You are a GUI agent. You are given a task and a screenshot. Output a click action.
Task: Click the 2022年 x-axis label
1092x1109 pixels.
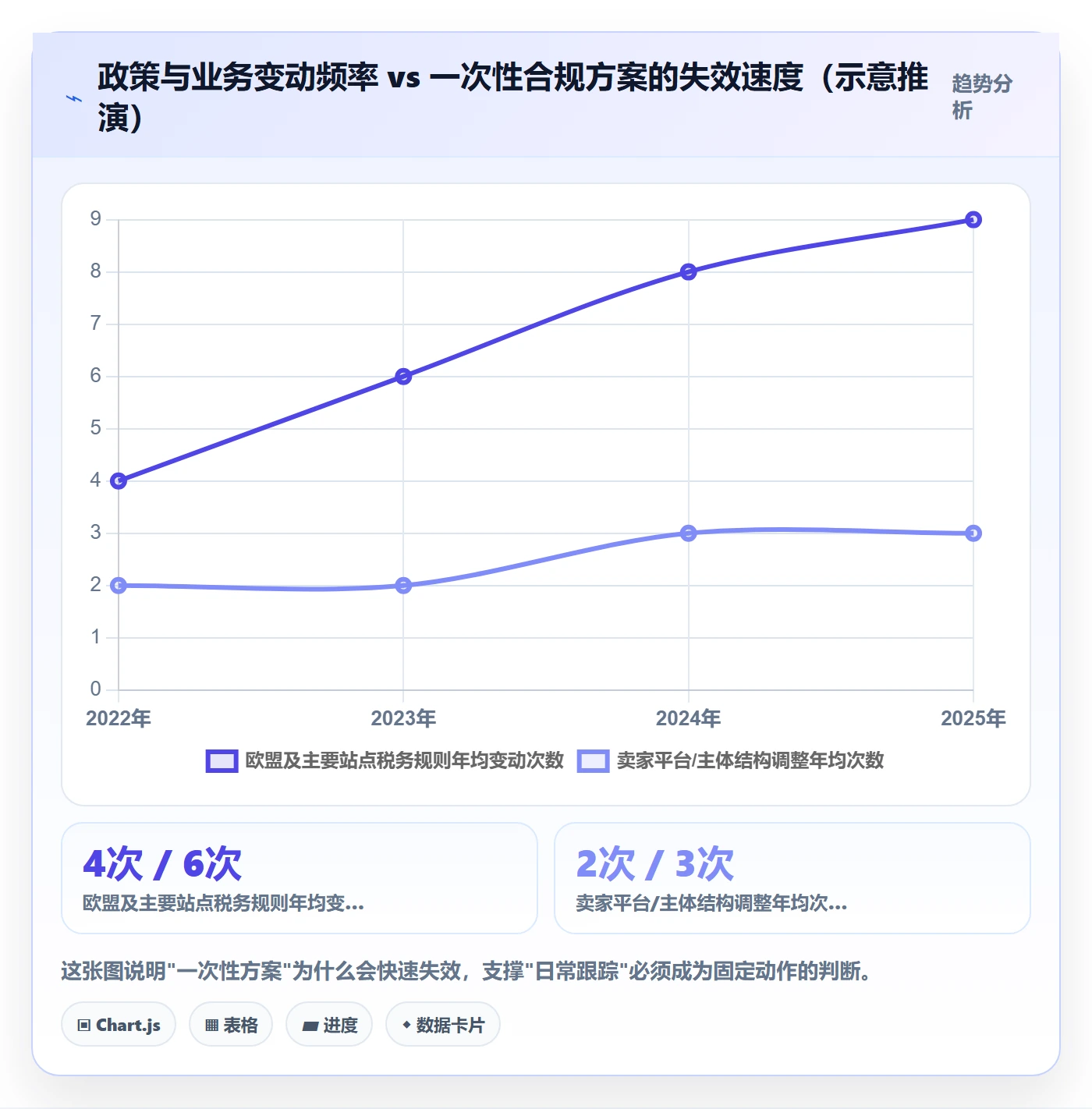point(119,718)
